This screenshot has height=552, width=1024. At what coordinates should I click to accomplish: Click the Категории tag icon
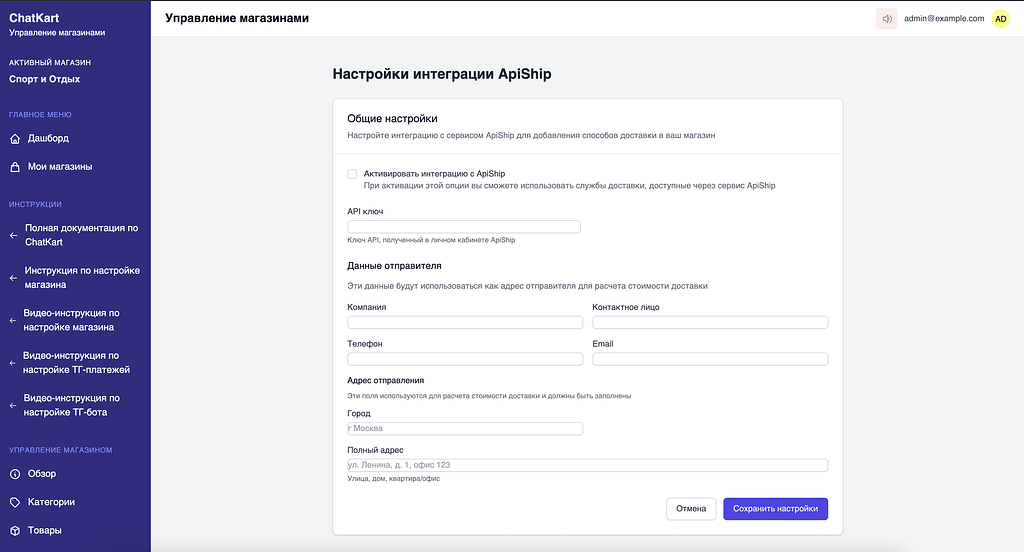pos(15,502)
